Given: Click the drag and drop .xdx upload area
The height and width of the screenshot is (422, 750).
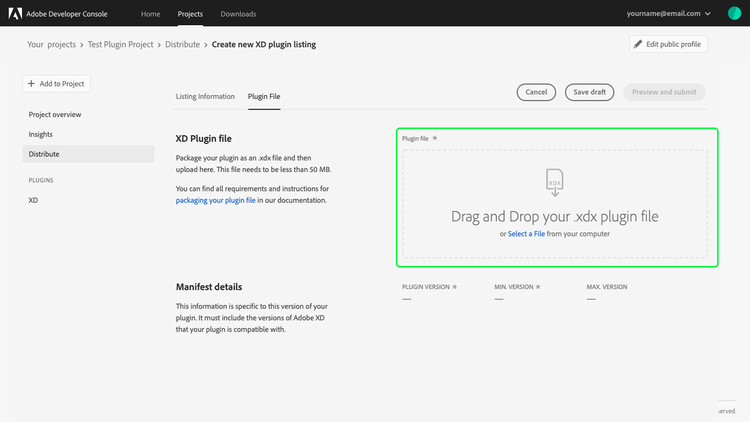Looking at the screenshot, I should 555,204.
